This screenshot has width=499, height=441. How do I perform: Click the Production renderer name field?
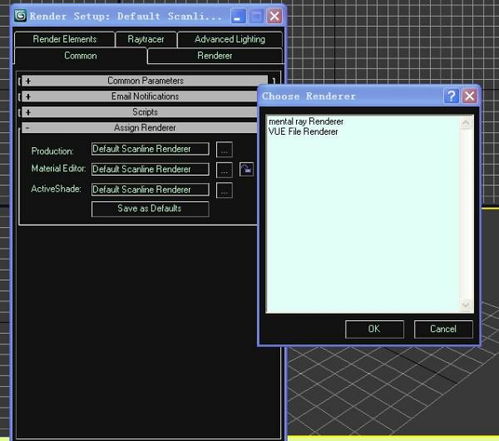(x=150, y=149)
